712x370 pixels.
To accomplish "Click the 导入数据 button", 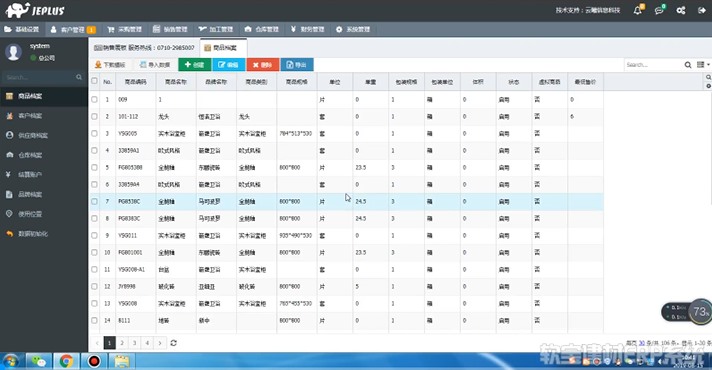I will [x=155, y=65].
